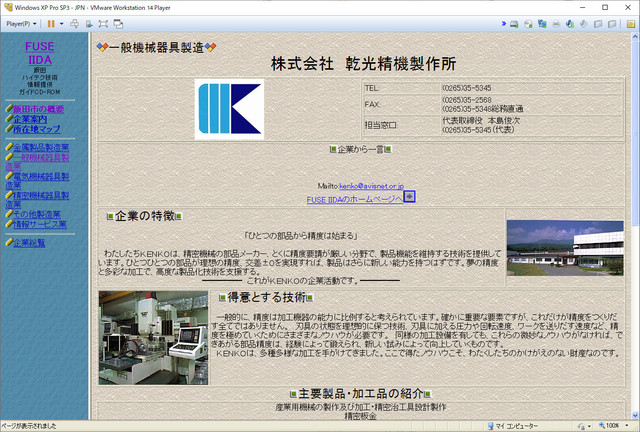
Task: Open the 情報サービス業 category link
Action: click(x=40, y=224)
